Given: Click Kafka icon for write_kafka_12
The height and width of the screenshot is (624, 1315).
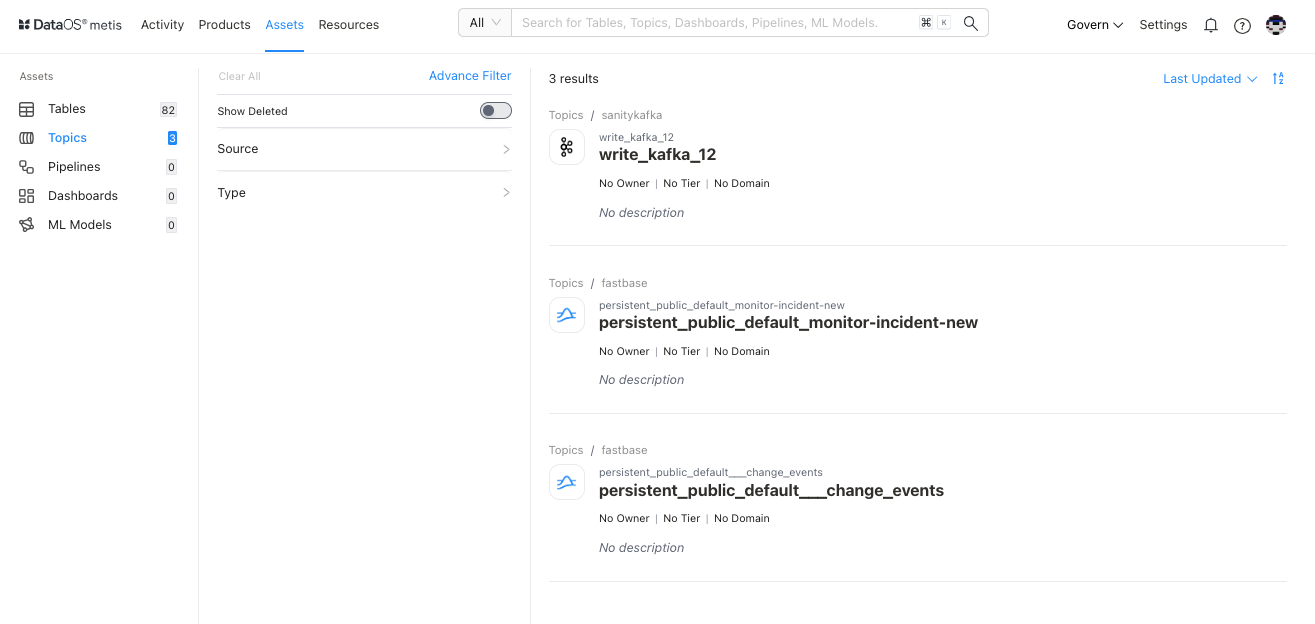Looking at the screenshot, I should (567, 148).
